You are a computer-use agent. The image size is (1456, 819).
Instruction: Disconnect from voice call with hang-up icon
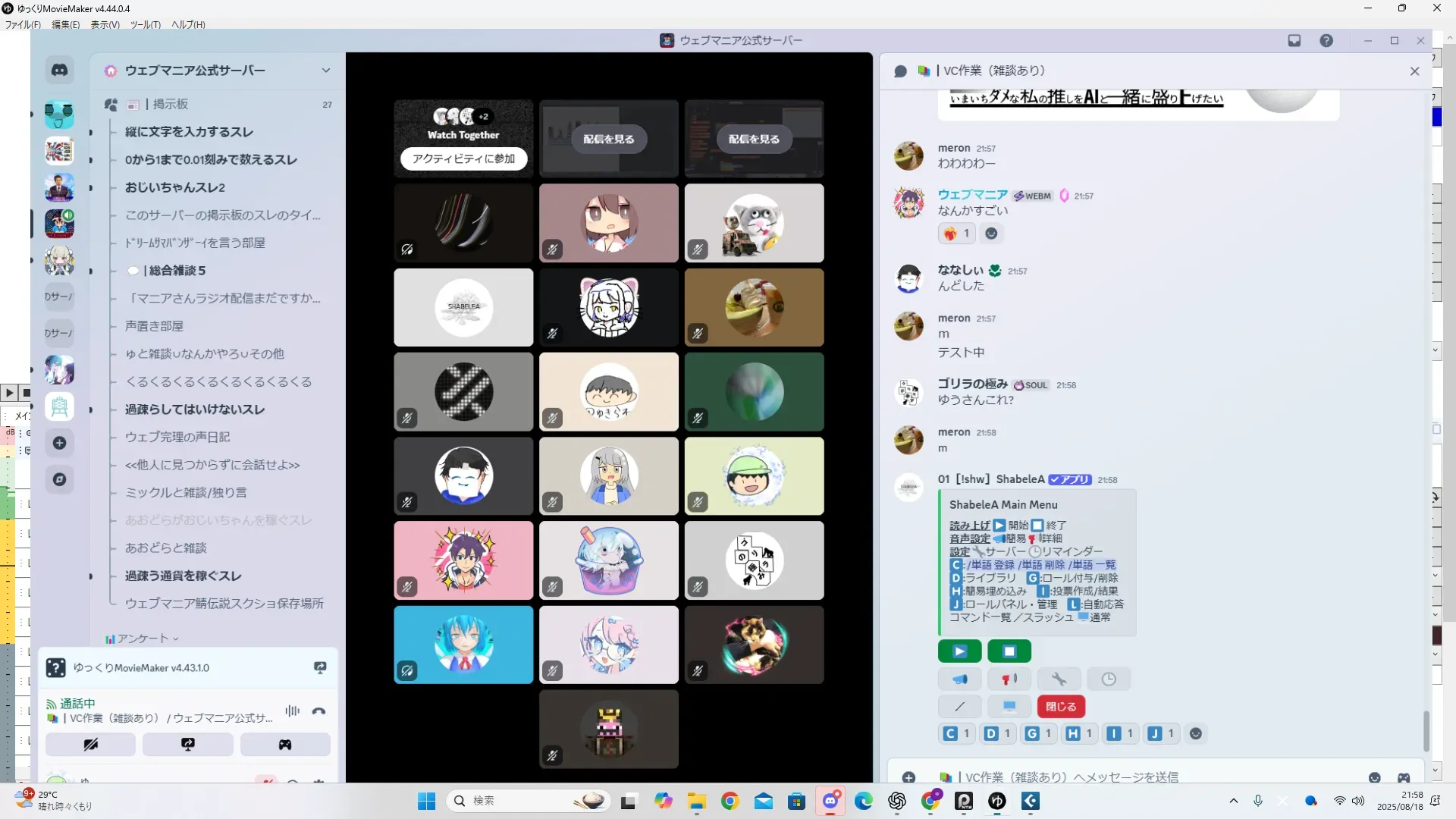point(318,711)
